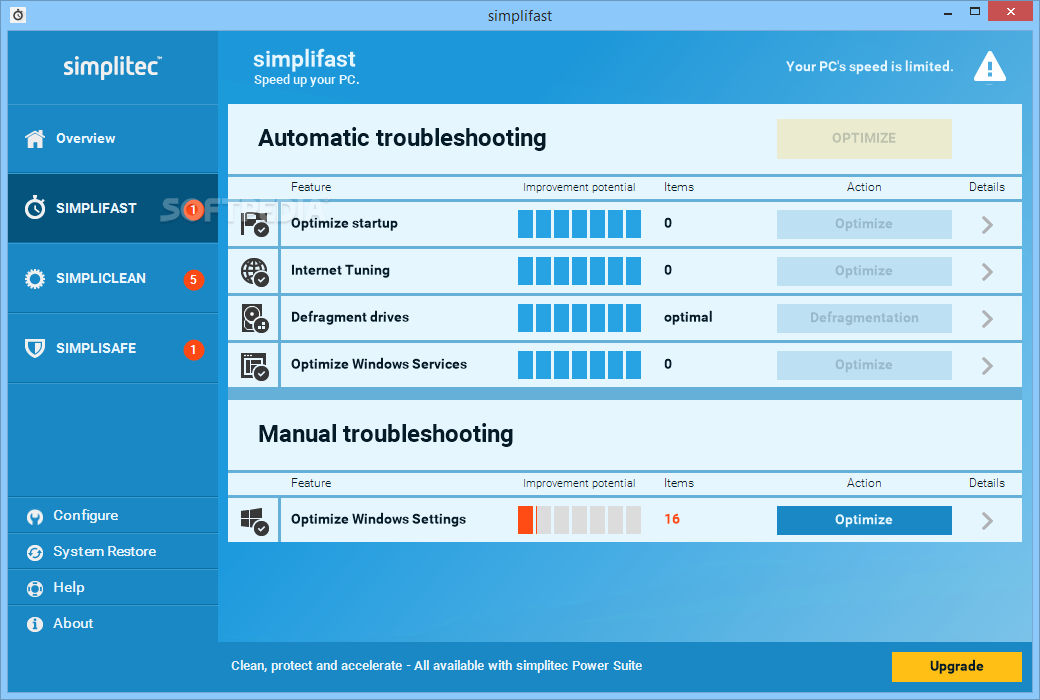
Task: Click the 'optimal' items value
Action: (x=688, y=318)
